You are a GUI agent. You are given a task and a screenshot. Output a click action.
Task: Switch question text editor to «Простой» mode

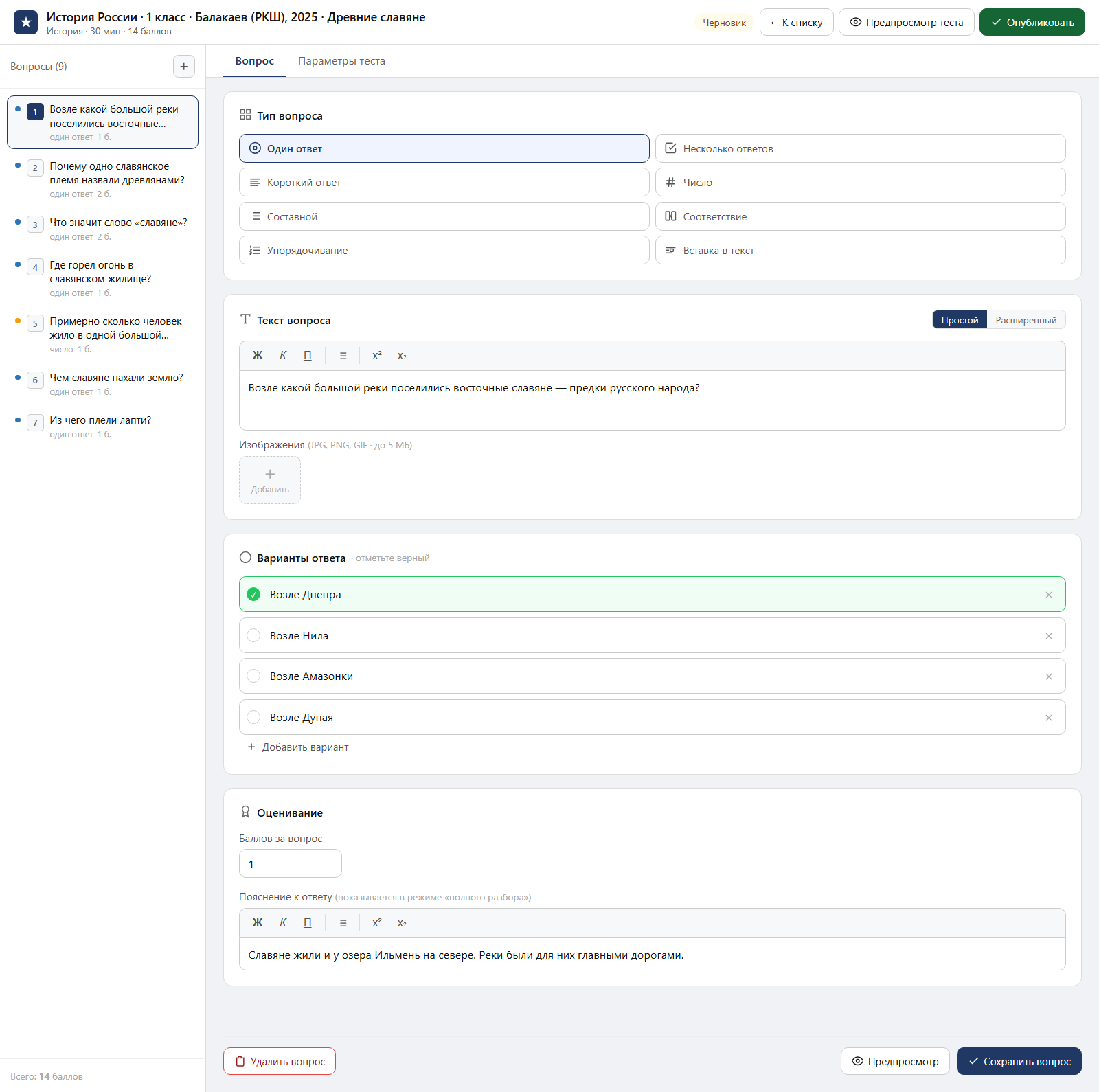(x=960, y=320)
